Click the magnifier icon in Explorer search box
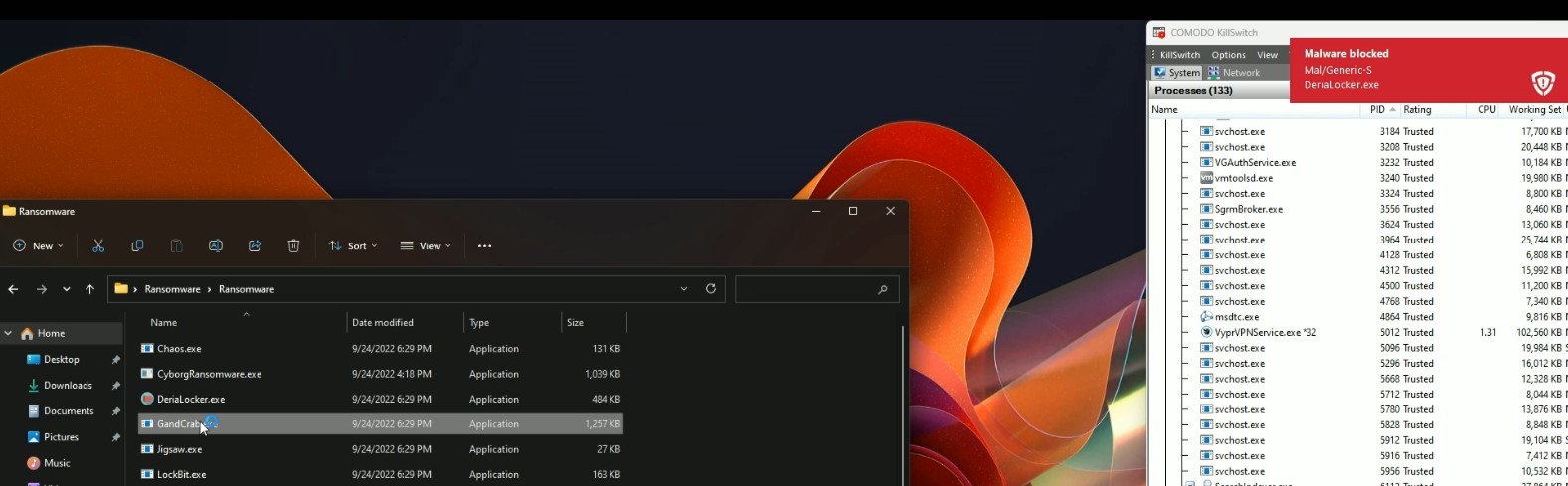Screen dimensions: 1568x486 coord(882,289)
